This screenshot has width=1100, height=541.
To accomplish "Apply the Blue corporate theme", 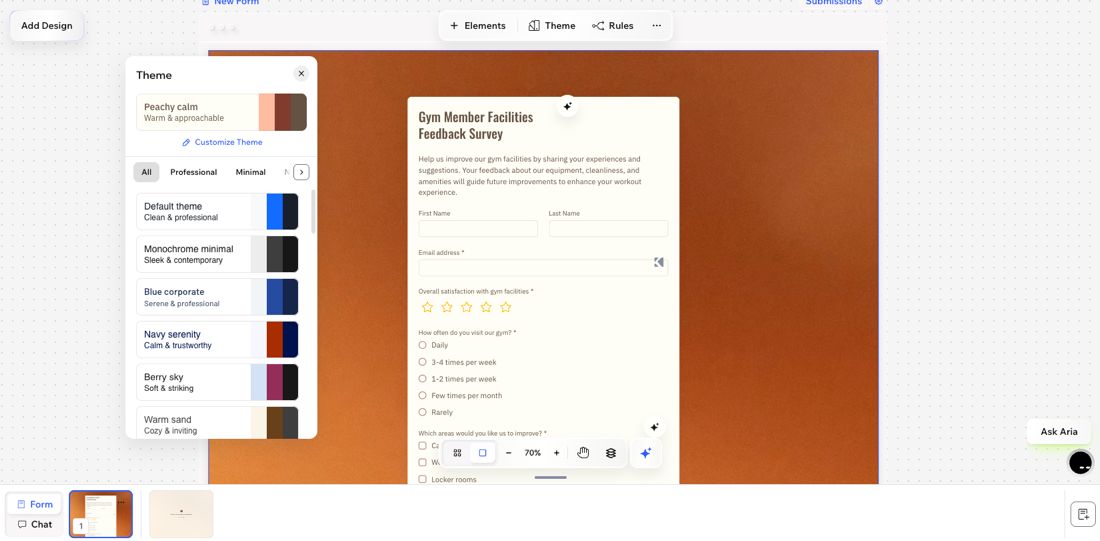I will (217, 297).
